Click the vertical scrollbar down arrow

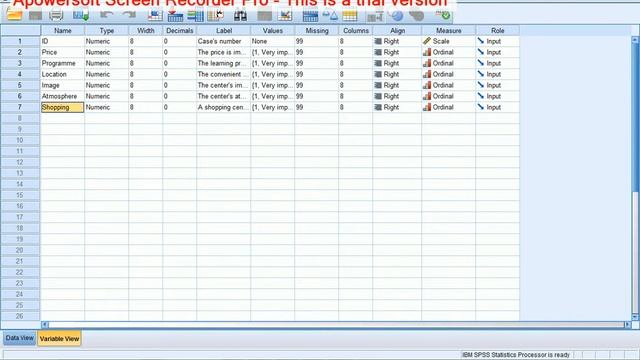click(635, 317)
